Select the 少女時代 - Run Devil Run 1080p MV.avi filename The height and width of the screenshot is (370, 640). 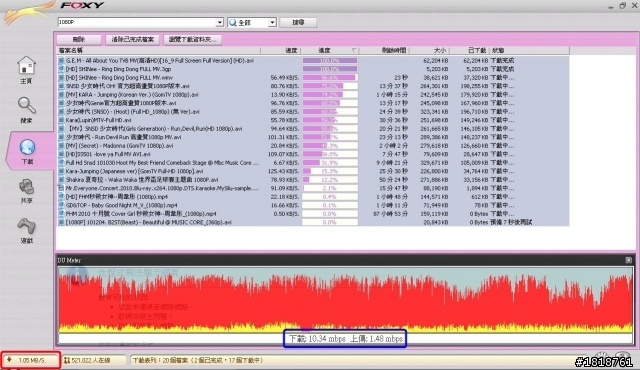click(x=123, y=137)
